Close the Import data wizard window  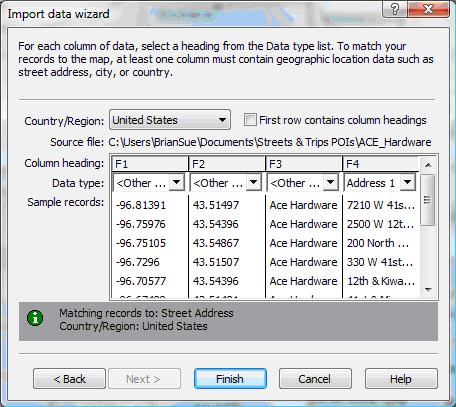coord(428,9)
